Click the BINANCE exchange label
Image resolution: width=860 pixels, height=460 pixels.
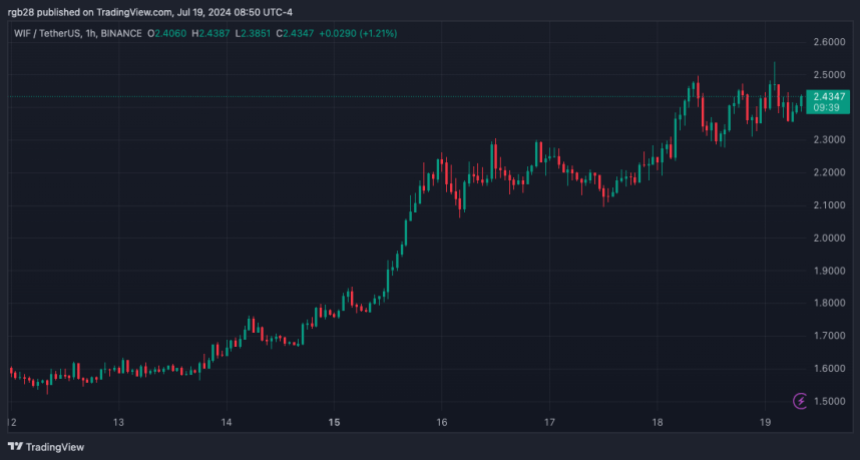[x=121, y=33]
